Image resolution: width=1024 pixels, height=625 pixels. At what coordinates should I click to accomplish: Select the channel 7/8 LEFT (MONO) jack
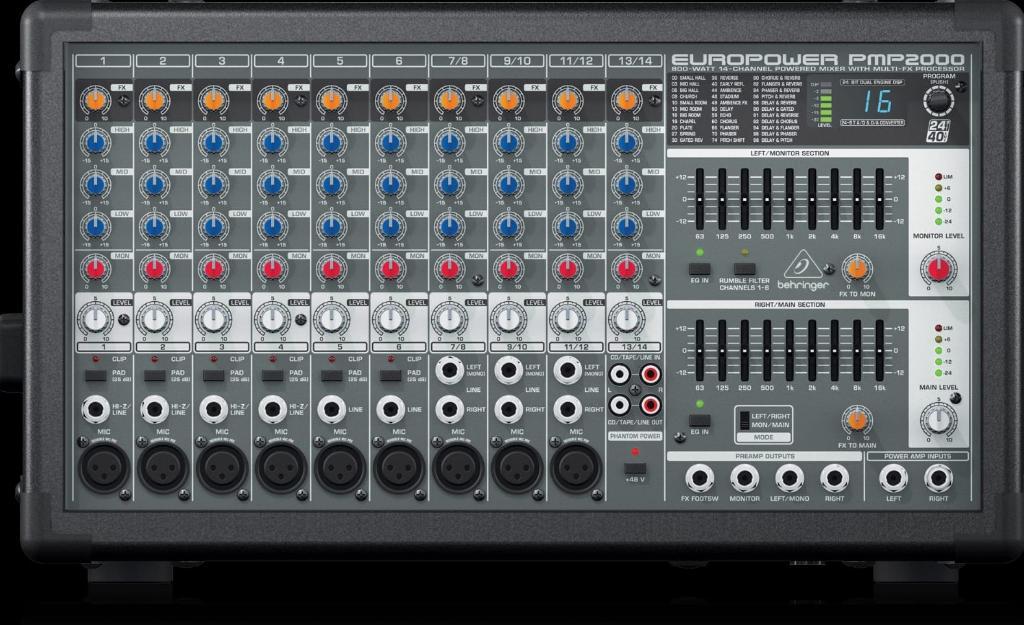pyautogui.click(x=449, y=370)
